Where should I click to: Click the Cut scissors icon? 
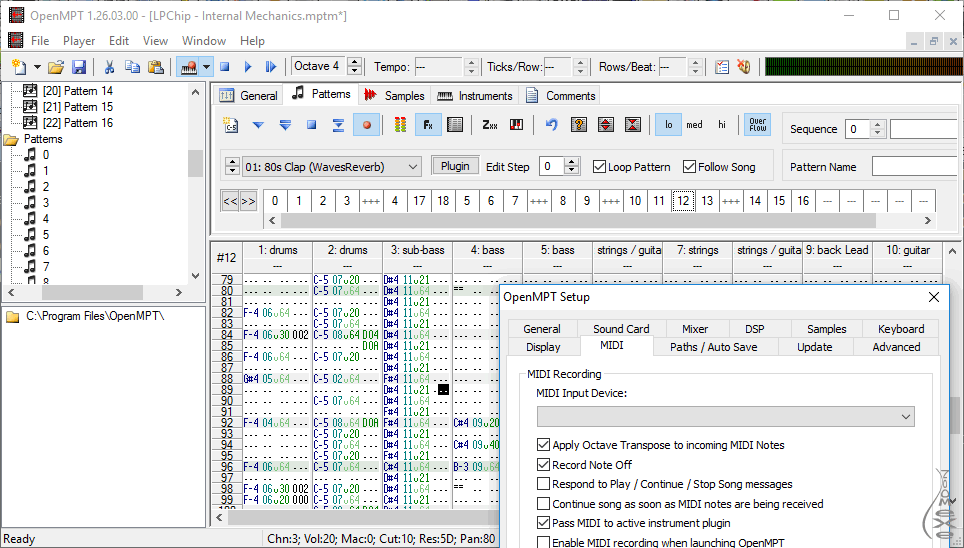pos(109,66)
